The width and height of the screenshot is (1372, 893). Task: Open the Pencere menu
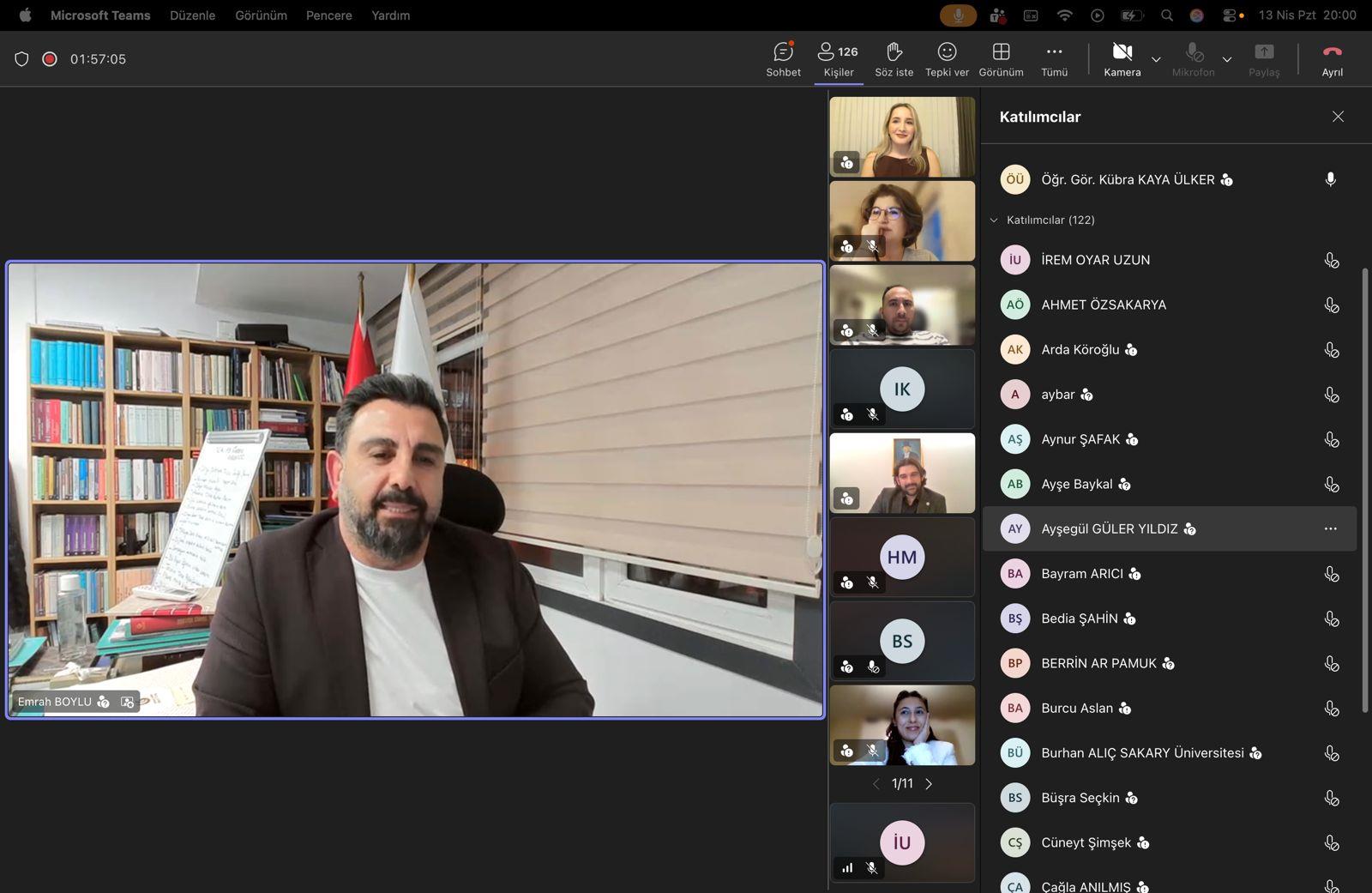(328, 15)
